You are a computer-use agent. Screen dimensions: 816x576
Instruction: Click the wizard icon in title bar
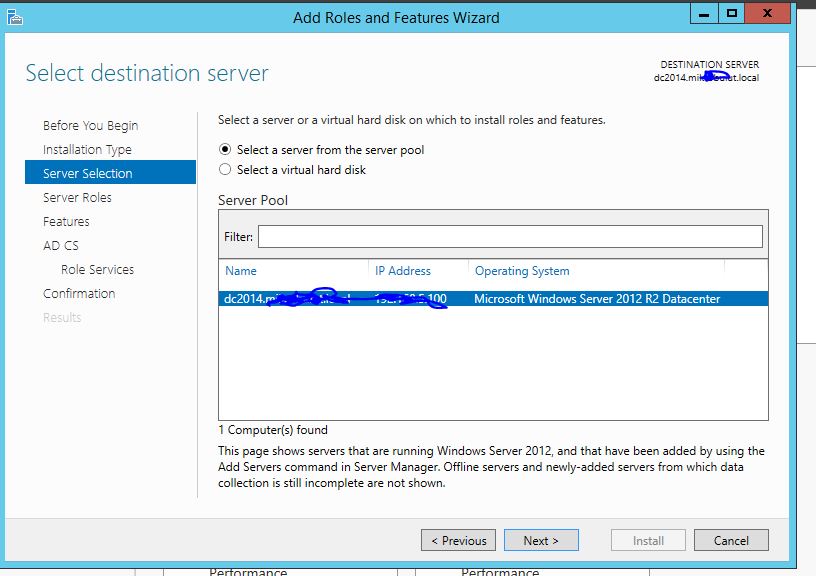pos(15,18)
